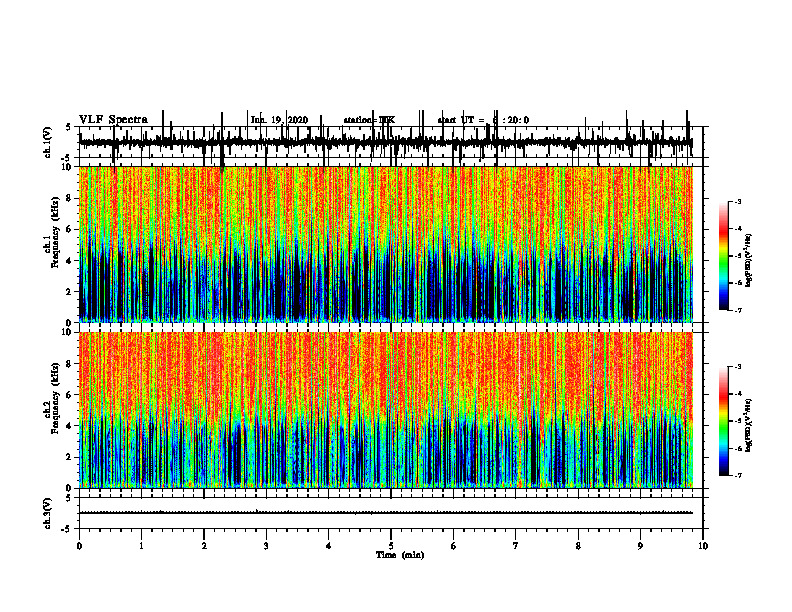Click inside the ch.2 spectrogram panel
The image size is (792, 612).
coord(385,410)
